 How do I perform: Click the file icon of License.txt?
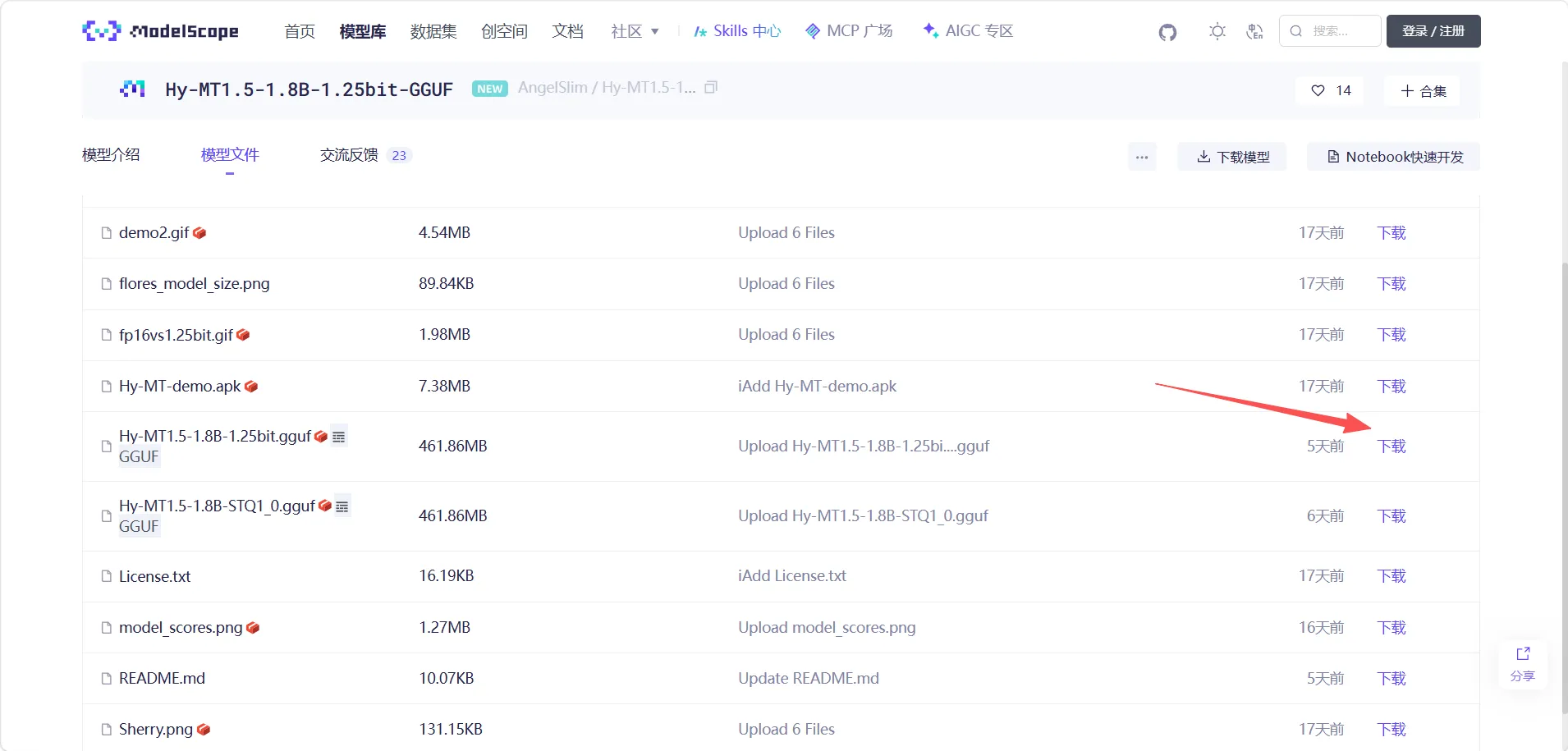(x=106, y=576)
